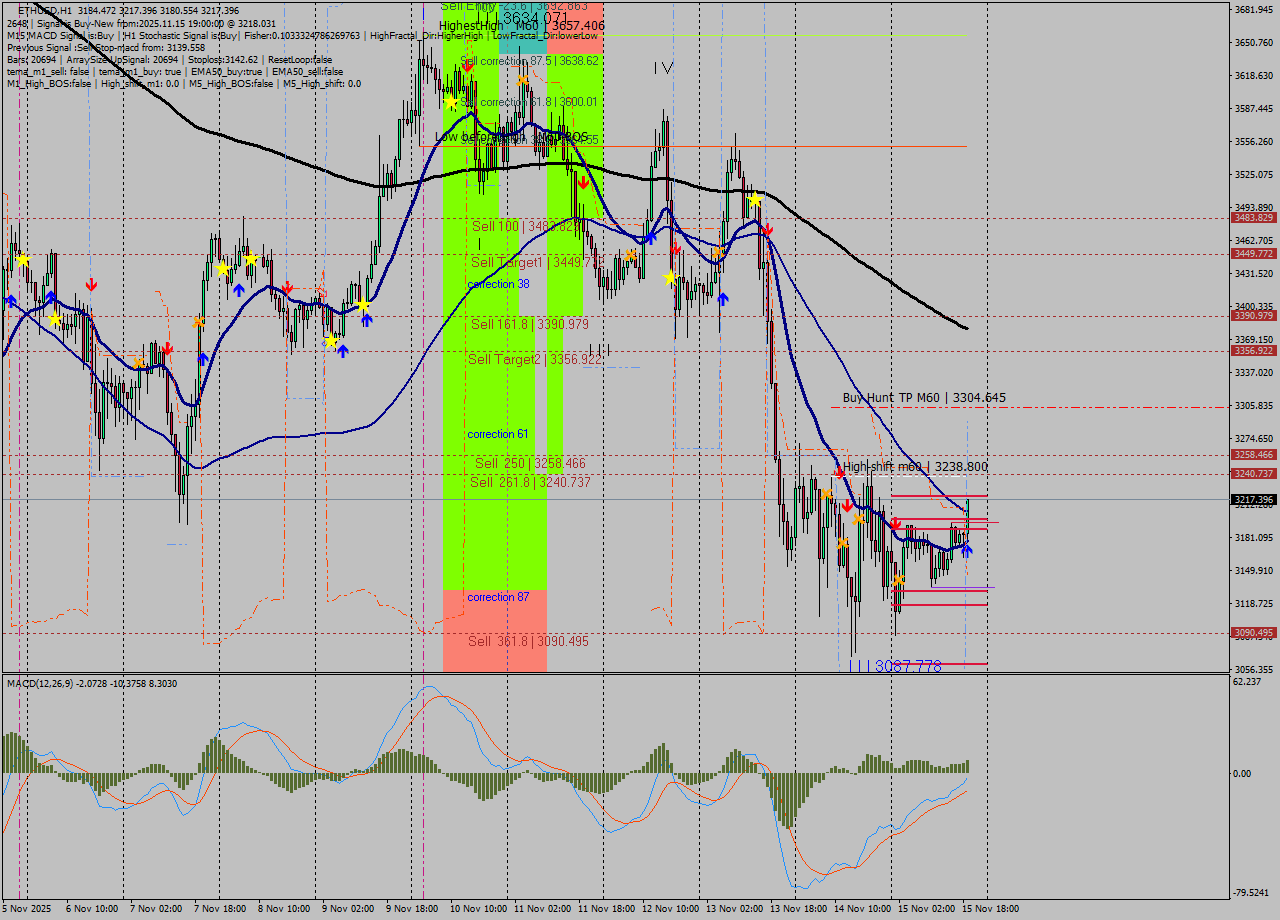Open the High-shift m60 3238.800 label

click(x=916, y=466)
